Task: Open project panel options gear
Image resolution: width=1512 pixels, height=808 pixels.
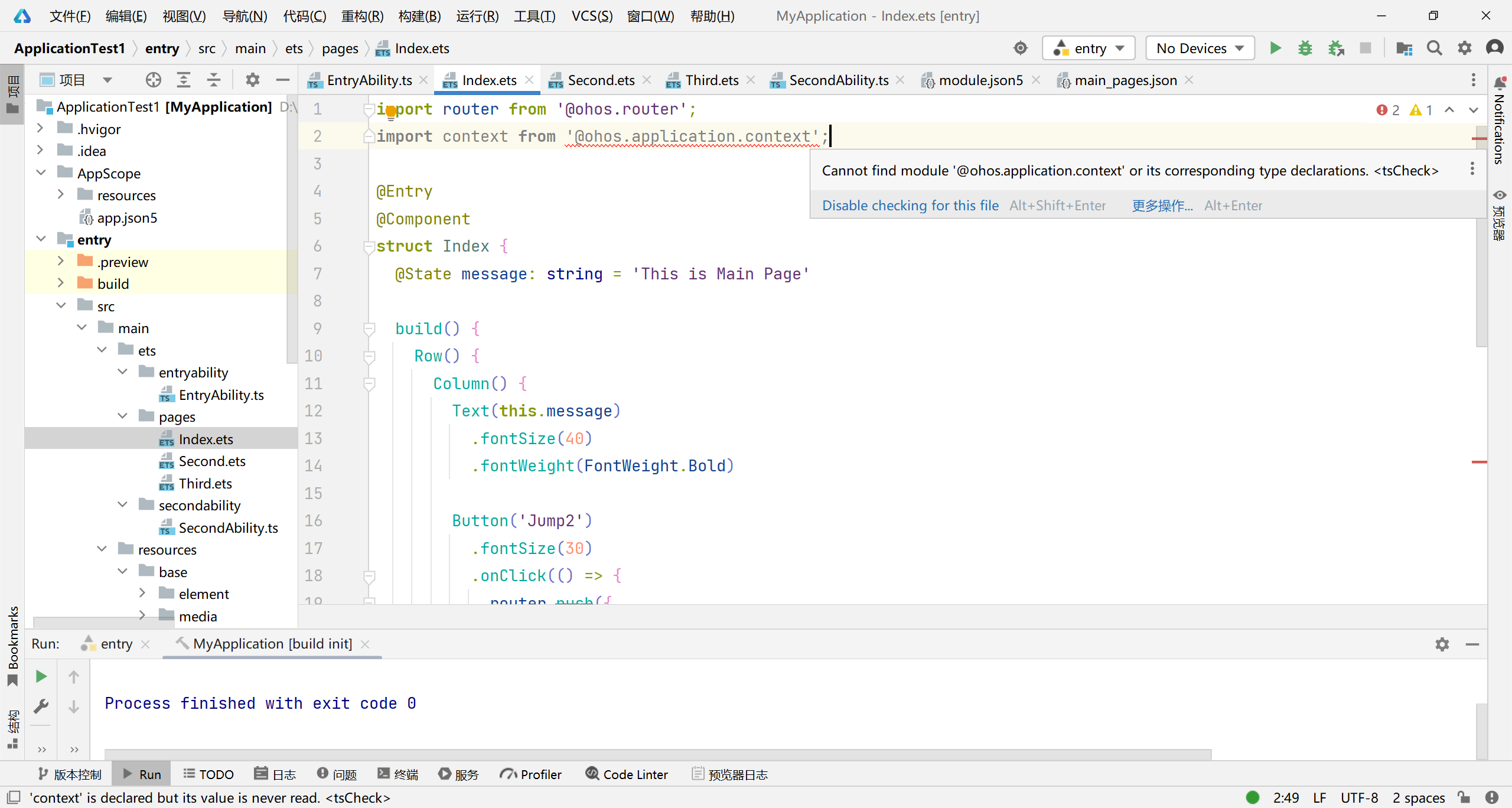Action: click(252, 80)
